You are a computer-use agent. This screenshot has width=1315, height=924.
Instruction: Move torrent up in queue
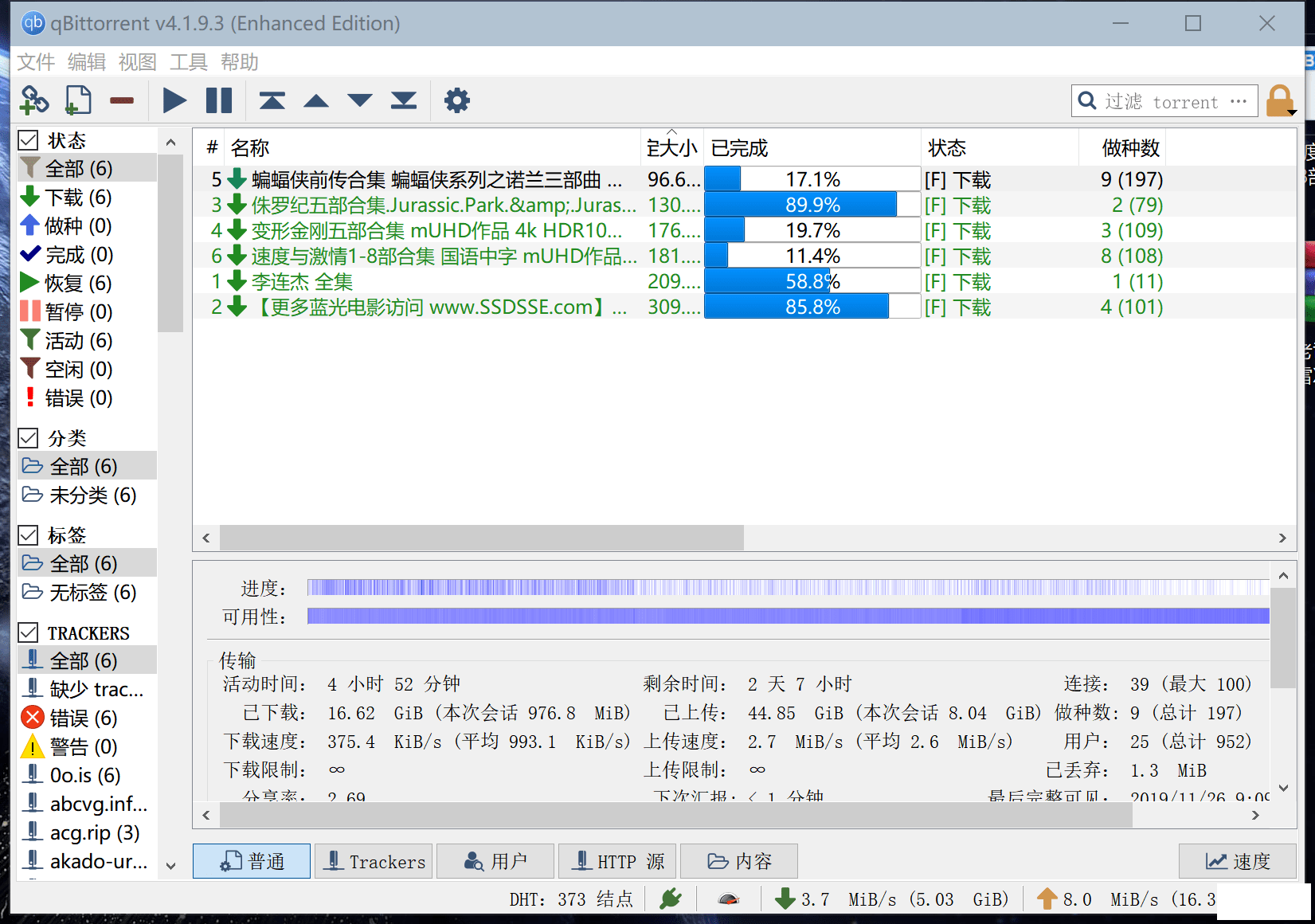(316, 100)
